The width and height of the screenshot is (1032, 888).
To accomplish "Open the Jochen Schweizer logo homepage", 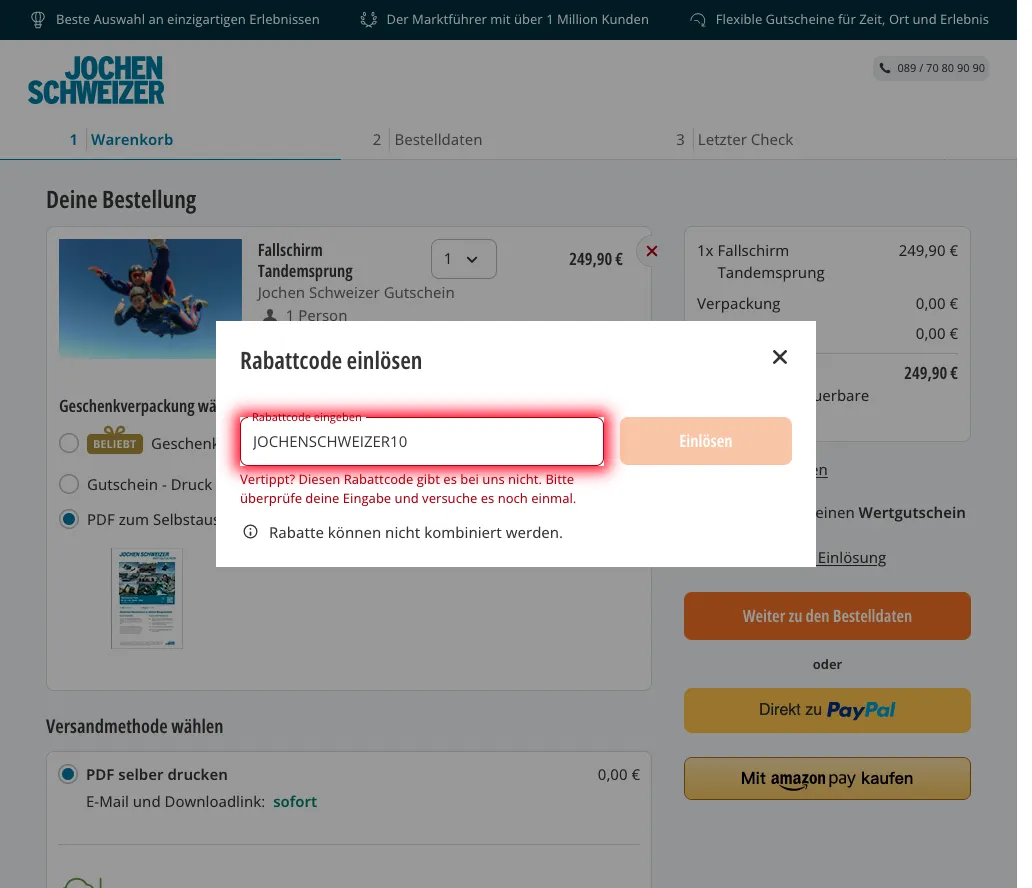I will pyautogui.click(x=96, y=80).
